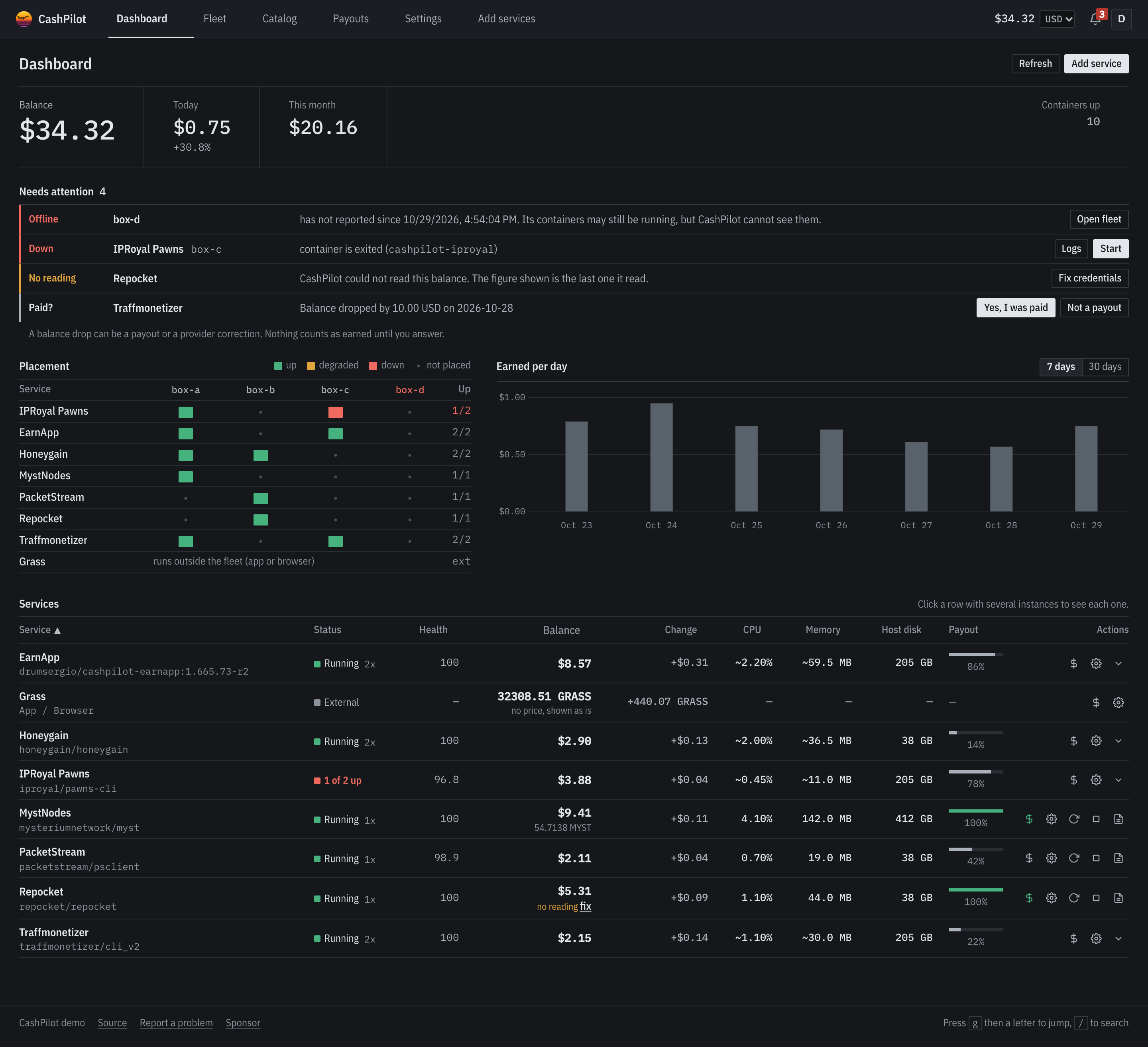
Task: Expand the IPRoyal Pawns instances chevron
Action: pos(1119,780)
